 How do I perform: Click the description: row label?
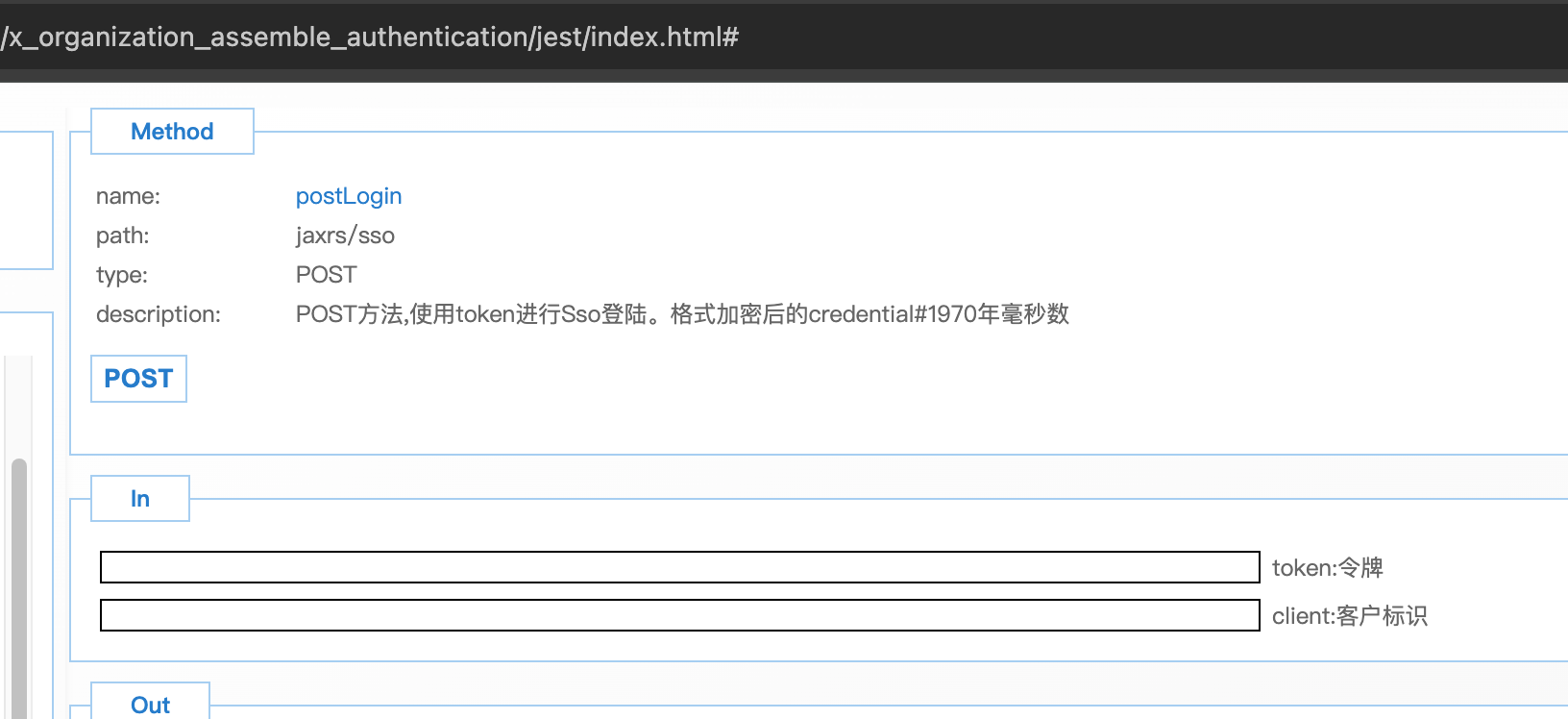coord(158,314)
